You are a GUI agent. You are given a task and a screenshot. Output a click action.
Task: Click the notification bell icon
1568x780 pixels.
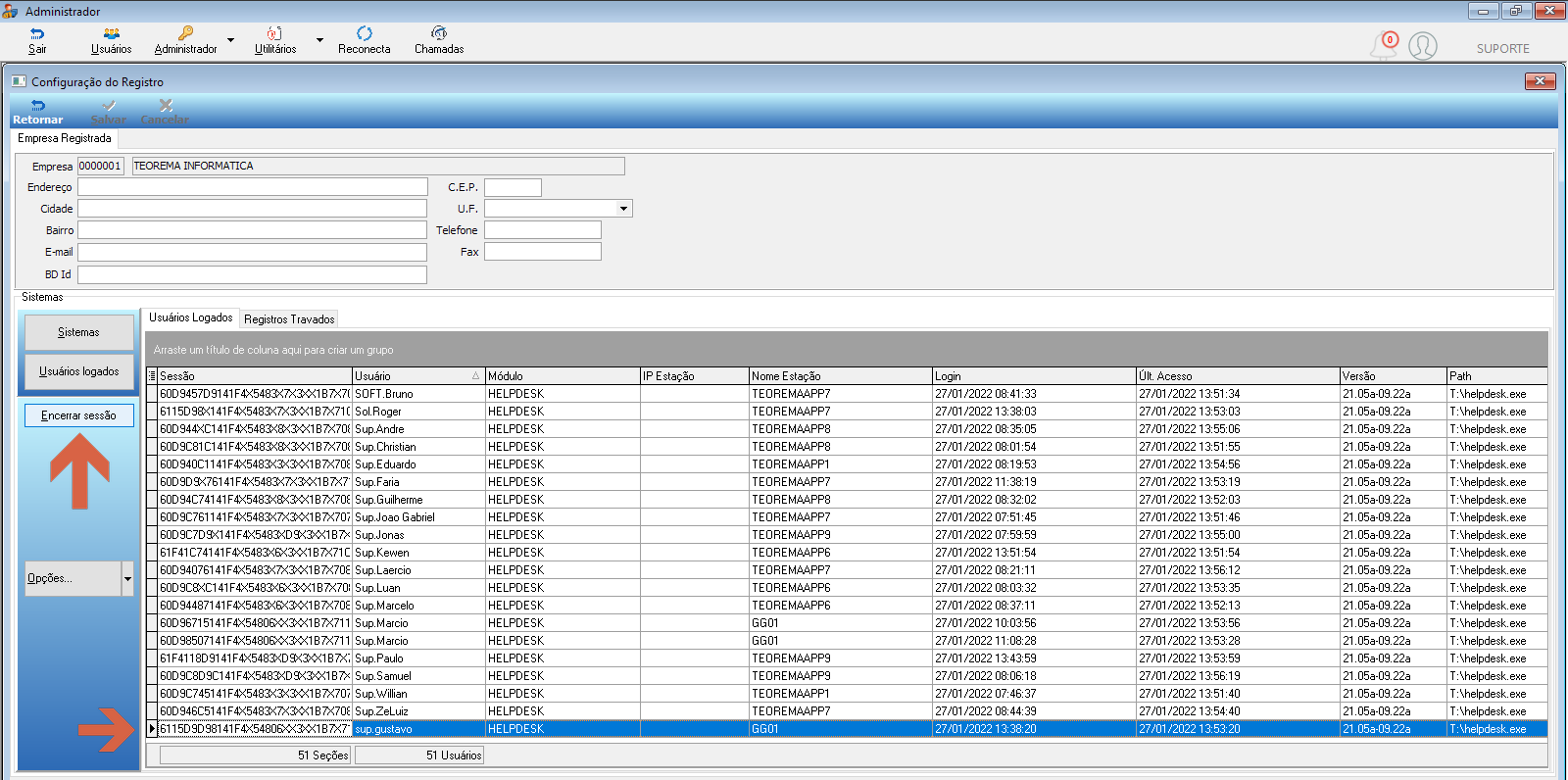coord(1384,45)
